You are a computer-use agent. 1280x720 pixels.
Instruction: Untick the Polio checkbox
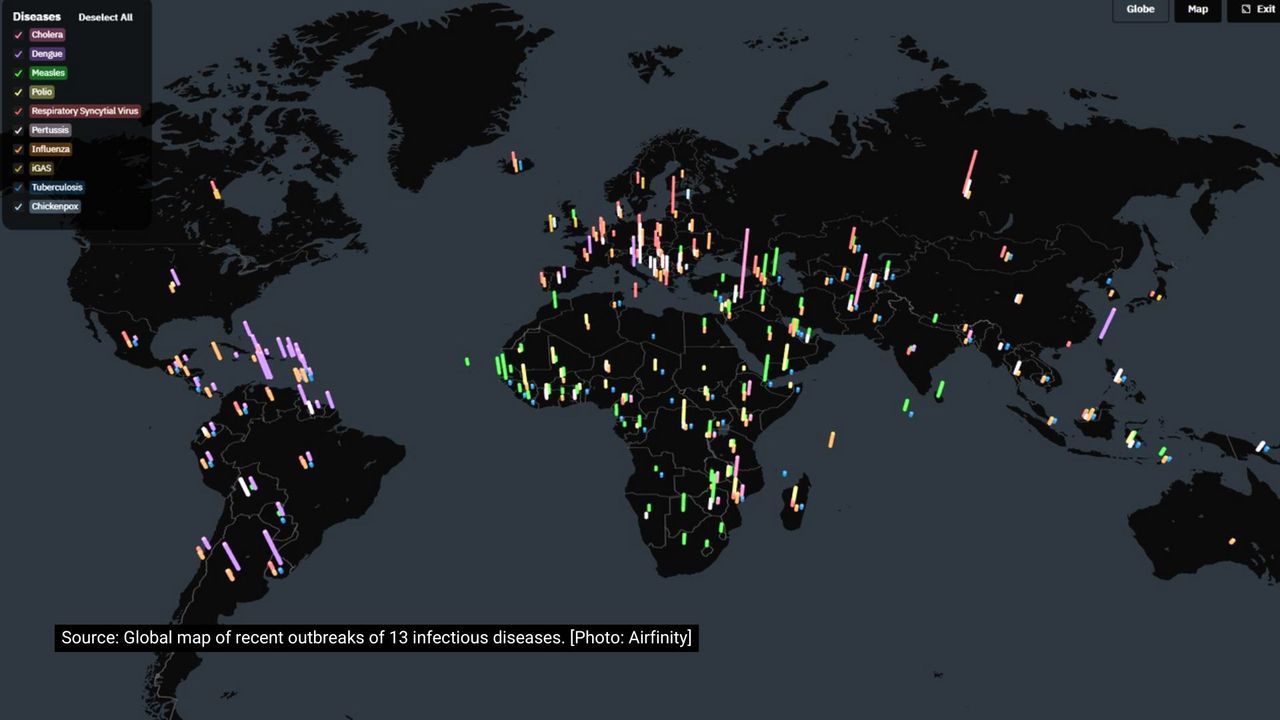coord(18,92)
